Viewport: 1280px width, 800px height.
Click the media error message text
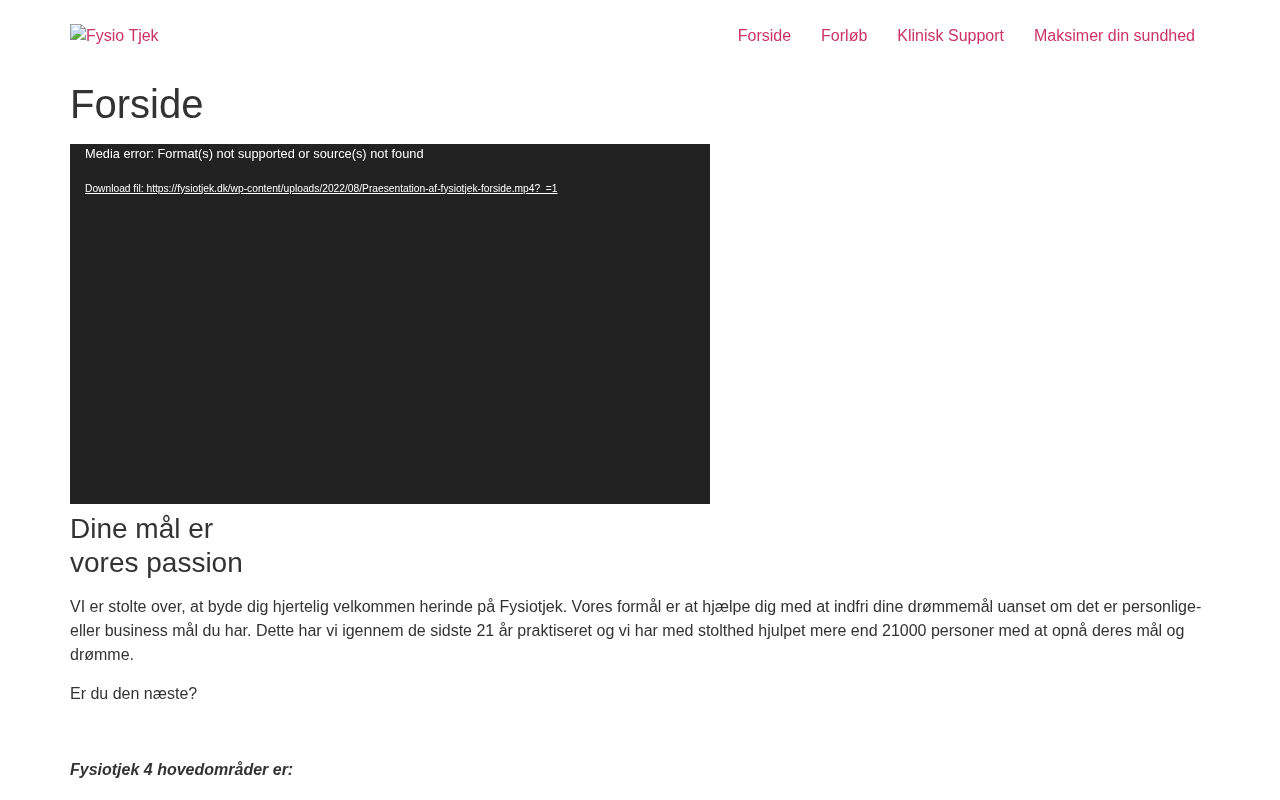pos(254,154)
